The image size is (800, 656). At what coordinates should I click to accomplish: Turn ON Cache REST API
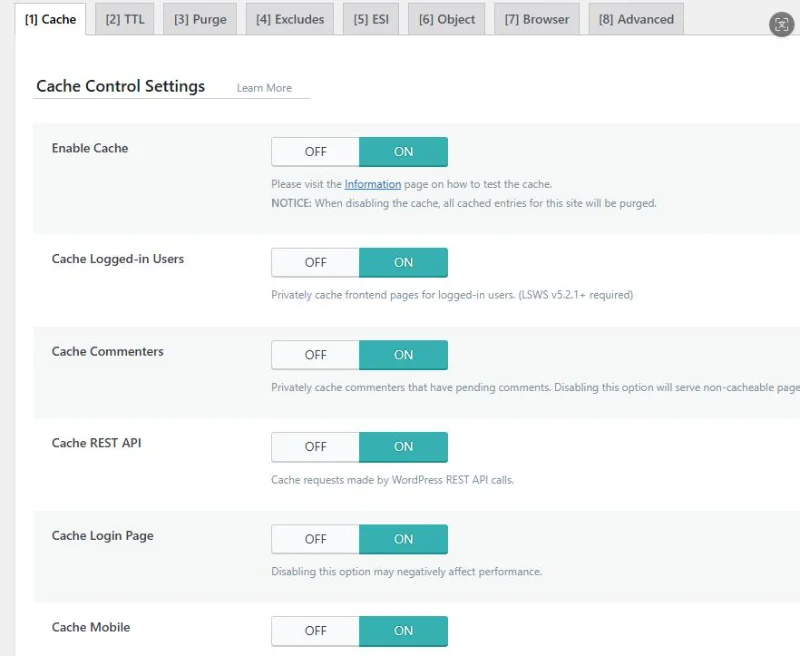click(403, 447)
